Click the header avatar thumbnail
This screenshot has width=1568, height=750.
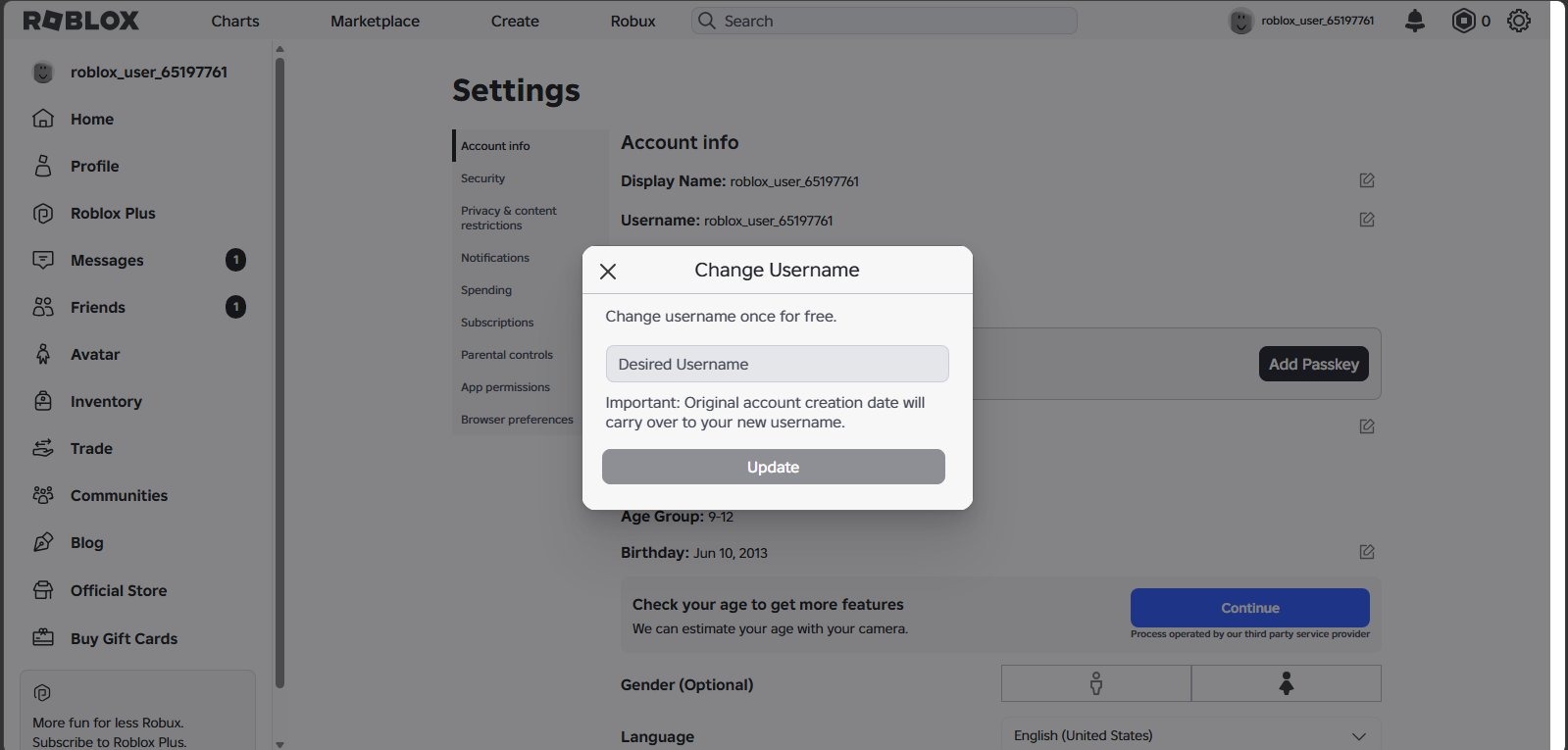point(1240,21)
